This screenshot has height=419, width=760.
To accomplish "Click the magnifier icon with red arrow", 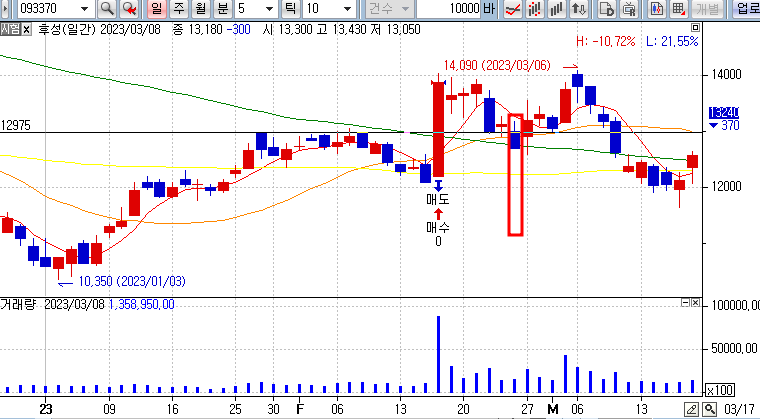I will tap(128, 9).
